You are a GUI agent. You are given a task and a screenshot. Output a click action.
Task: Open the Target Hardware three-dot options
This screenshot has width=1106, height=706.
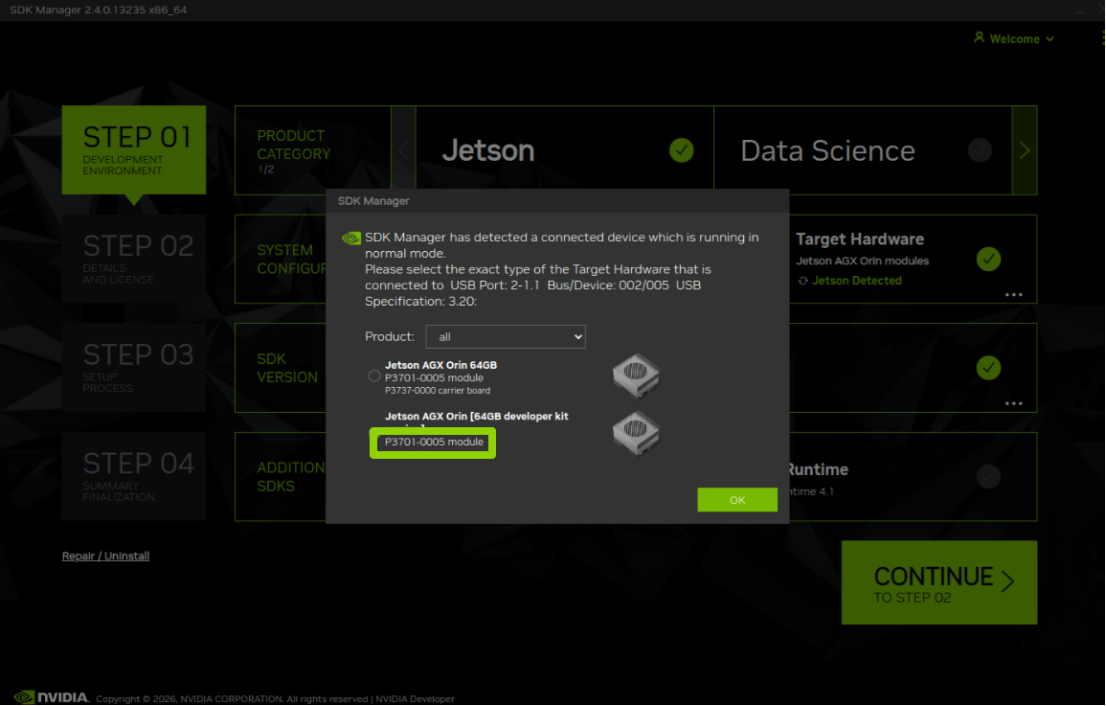pos(1013,295)
